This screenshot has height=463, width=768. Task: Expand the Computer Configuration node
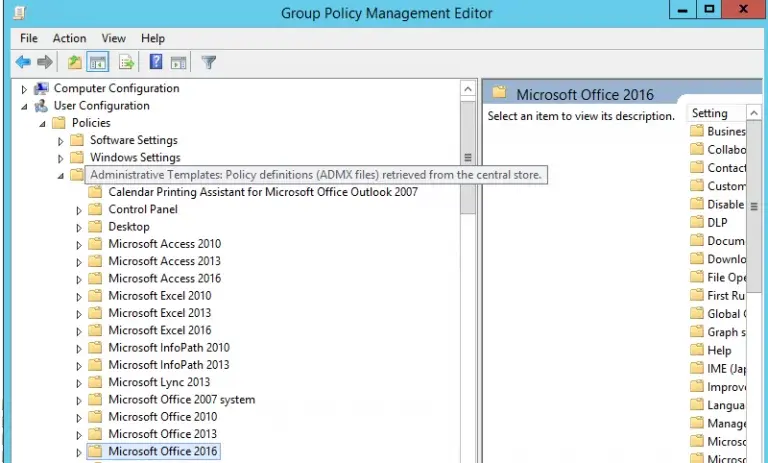pos(25,89)
